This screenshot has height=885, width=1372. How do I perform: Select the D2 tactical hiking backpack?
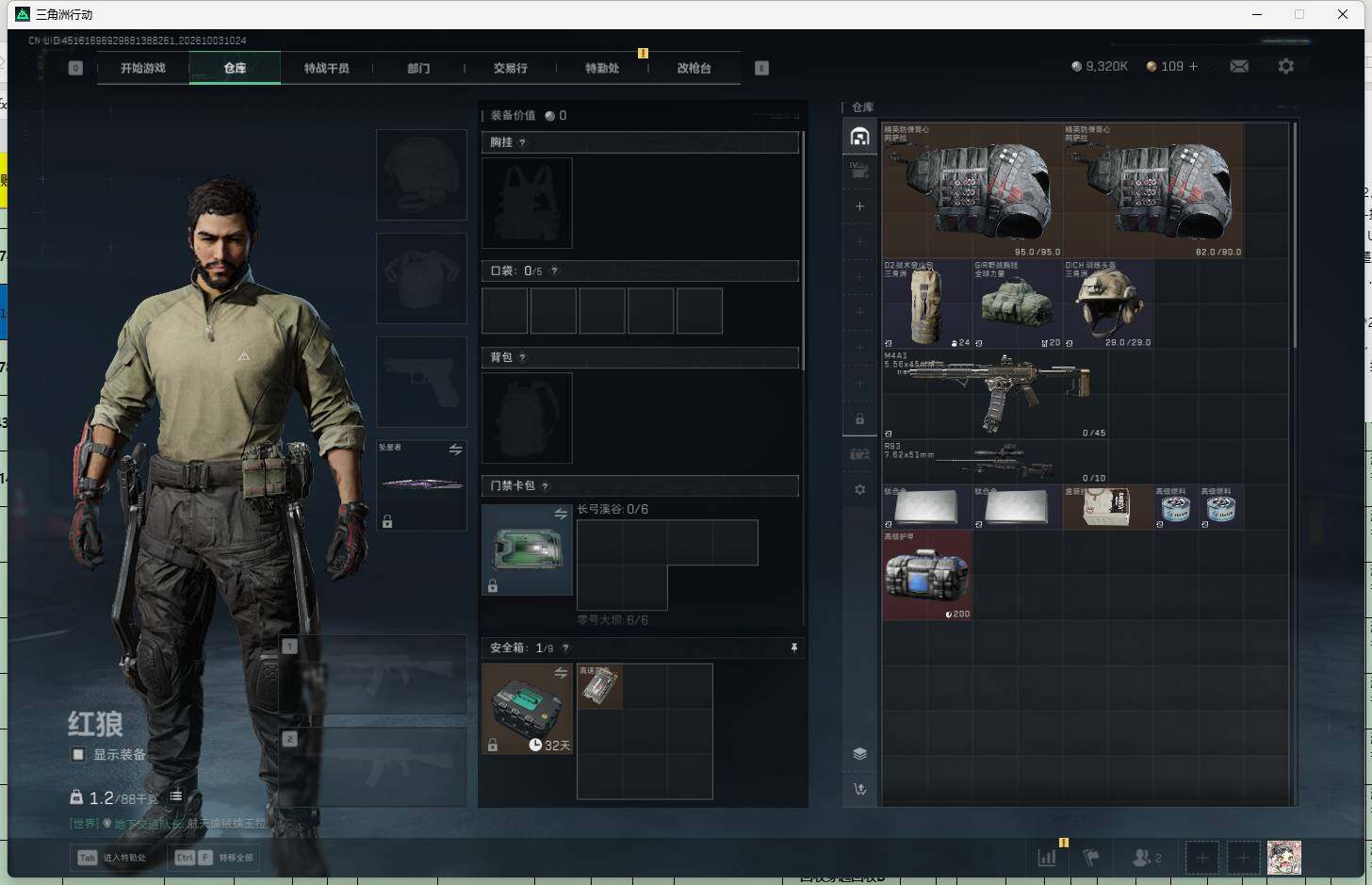927,303
